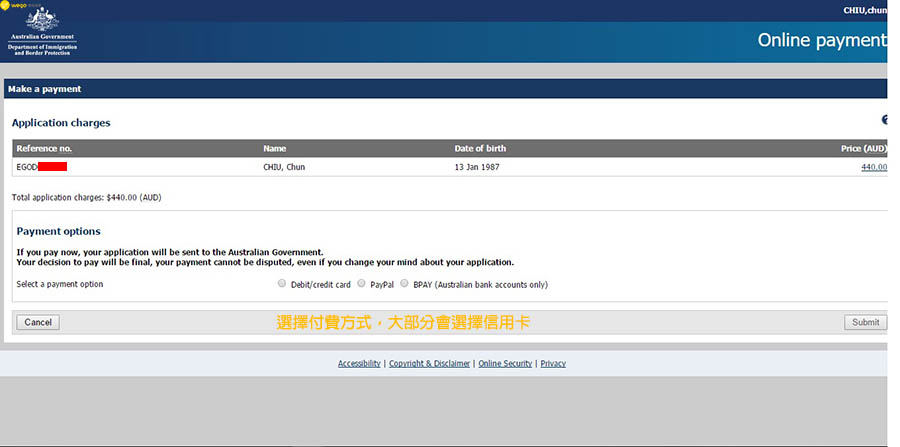Click the wego logo in top corner
900x447 pixels.
(x=18, y=5)
